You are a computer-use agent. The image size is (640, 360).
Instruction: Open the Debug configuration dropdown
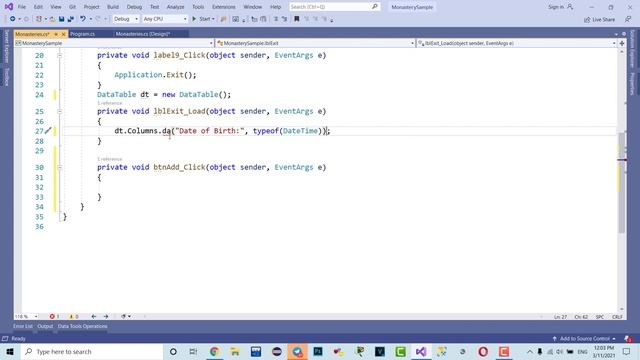[x=126, y=19]
